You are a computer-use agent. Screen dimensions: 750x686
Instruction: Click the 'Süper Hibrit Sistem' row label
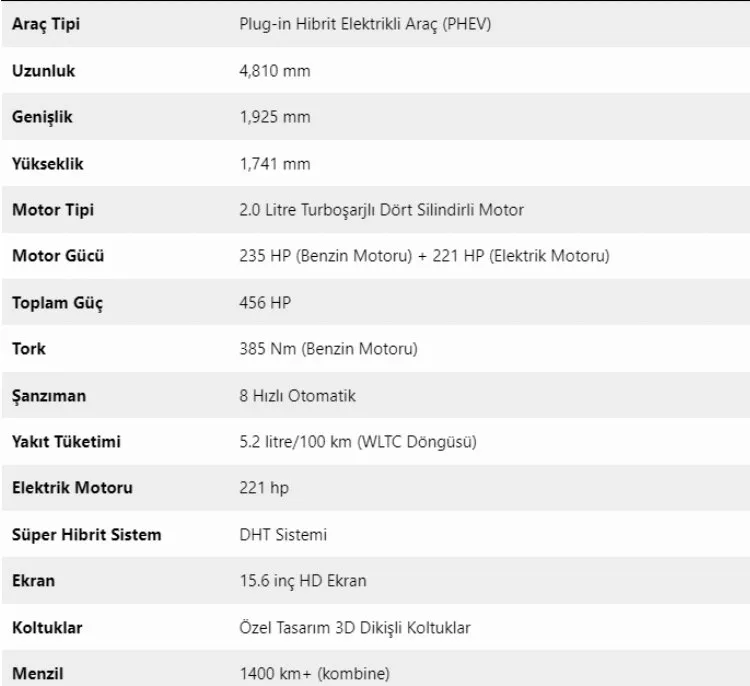tap(86, 535)
